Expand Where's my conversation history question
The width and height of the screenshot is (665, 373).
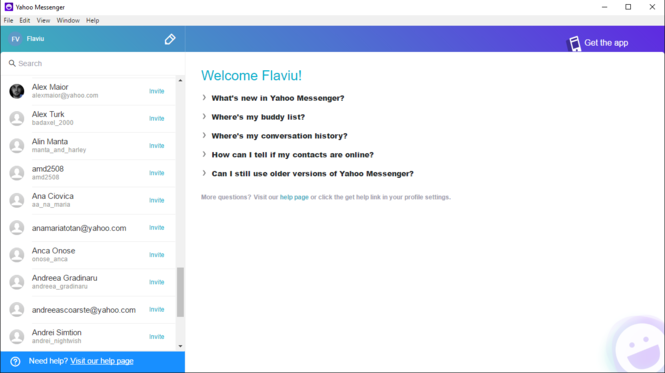274,136
